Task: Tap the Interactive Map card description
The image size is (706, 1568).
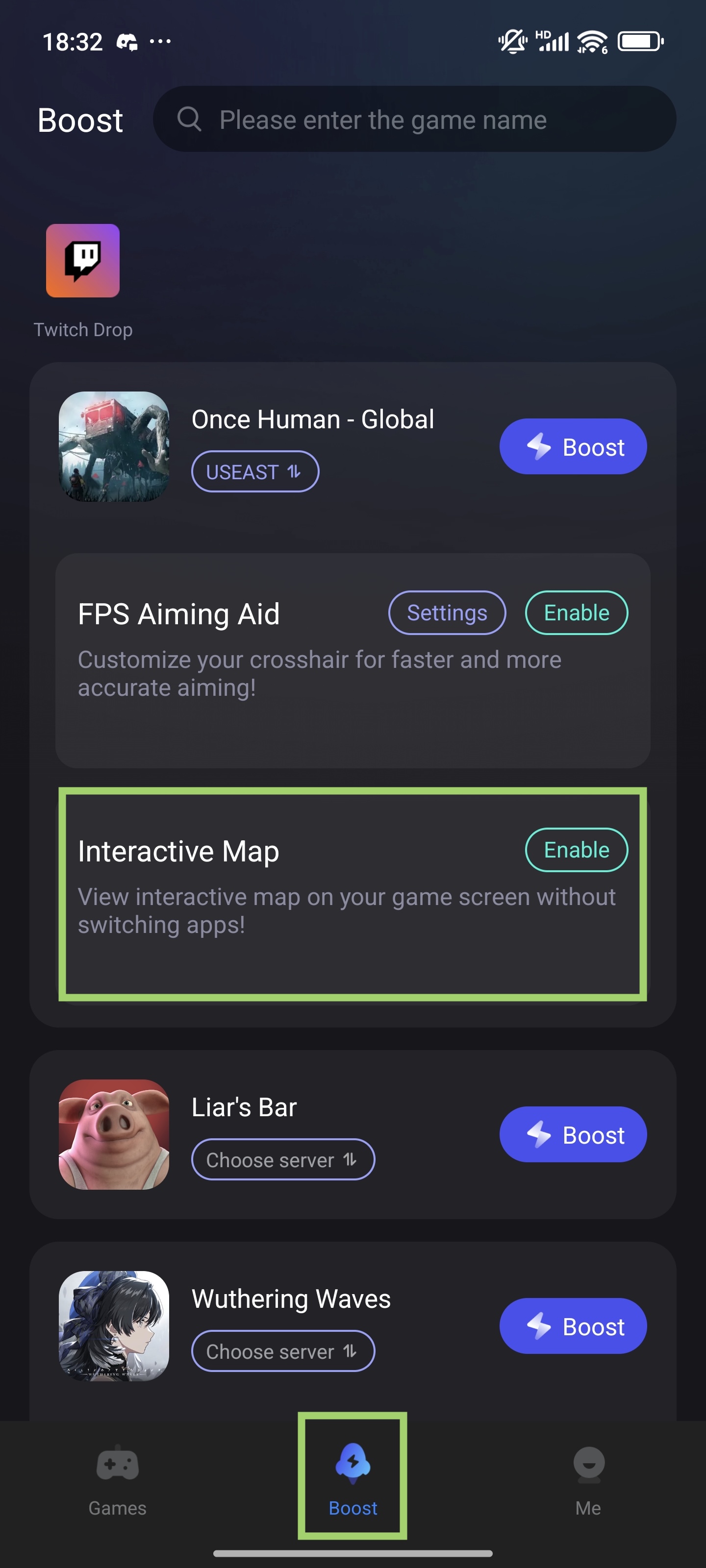Action: [x=347, y=910]
